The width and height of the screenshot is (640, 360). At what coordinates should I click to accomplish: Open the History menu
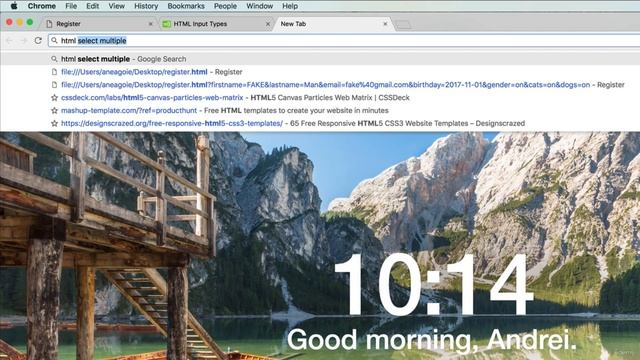146,6
